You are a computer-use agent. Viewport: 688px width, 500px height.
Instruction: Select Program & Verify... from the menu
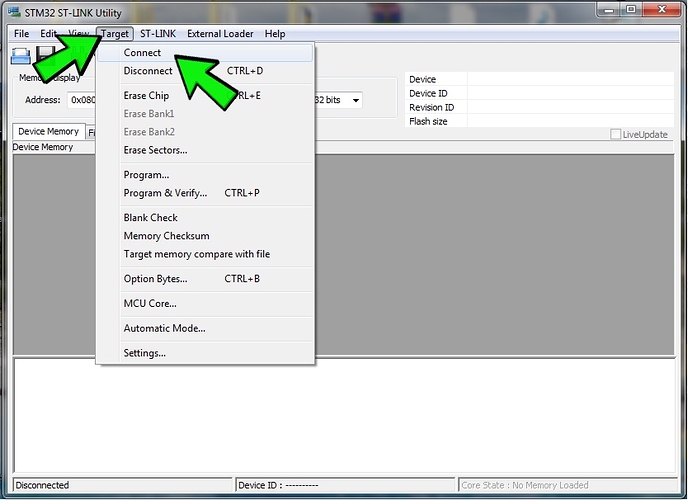(x=205, y=193)
